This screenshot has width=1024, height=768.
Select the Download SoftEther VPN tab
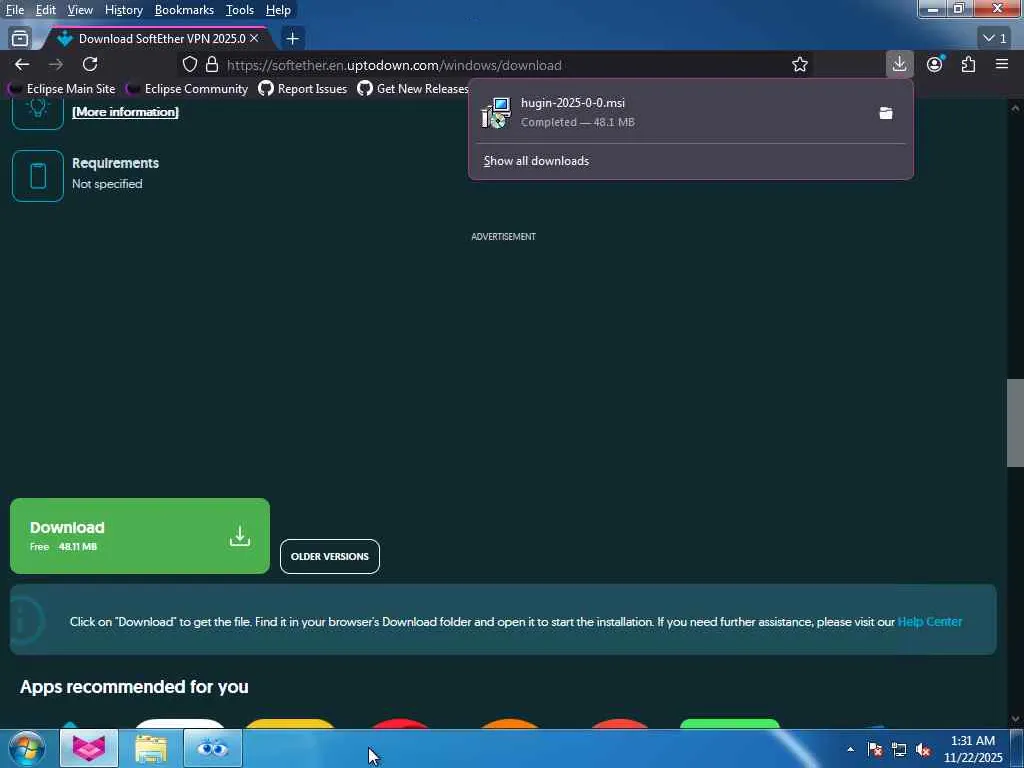tap(157, 39)
